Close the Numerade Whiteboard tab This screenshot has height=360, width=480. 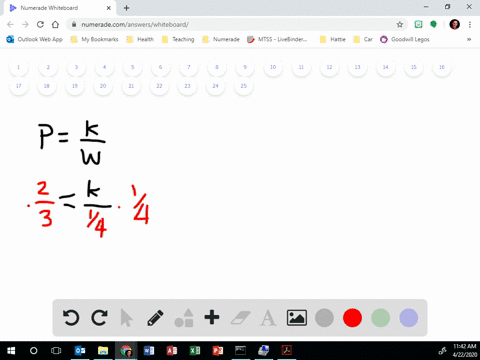[109, 8]
